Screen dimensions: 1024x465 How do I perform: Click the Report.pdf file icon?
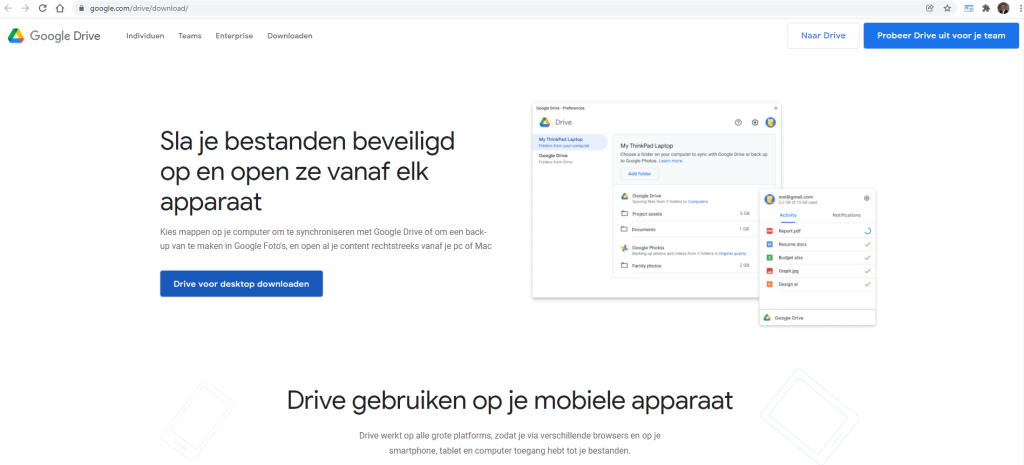coord(769,231)
